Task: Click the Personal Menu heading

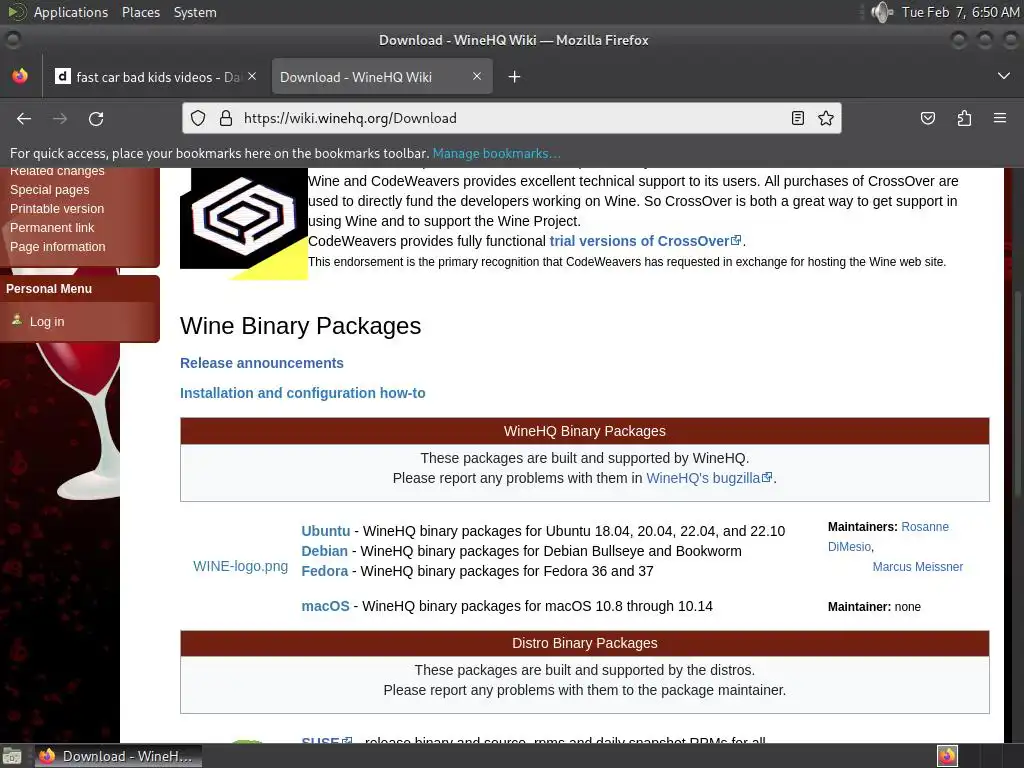Action: [x=49, y=289]
